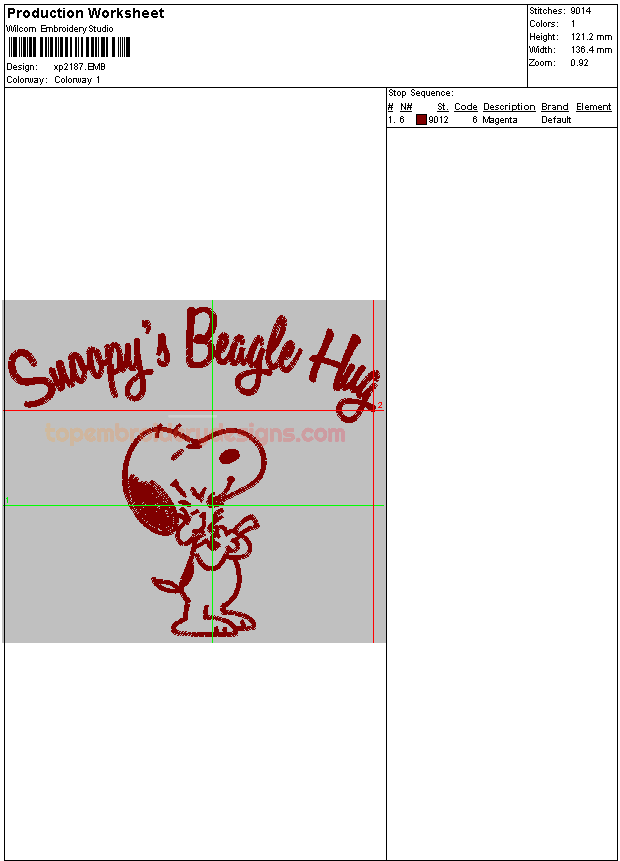This screenshot has width=620, height=861.
Task: Click the "Colorway 1" value
Action: pos(77,80)
